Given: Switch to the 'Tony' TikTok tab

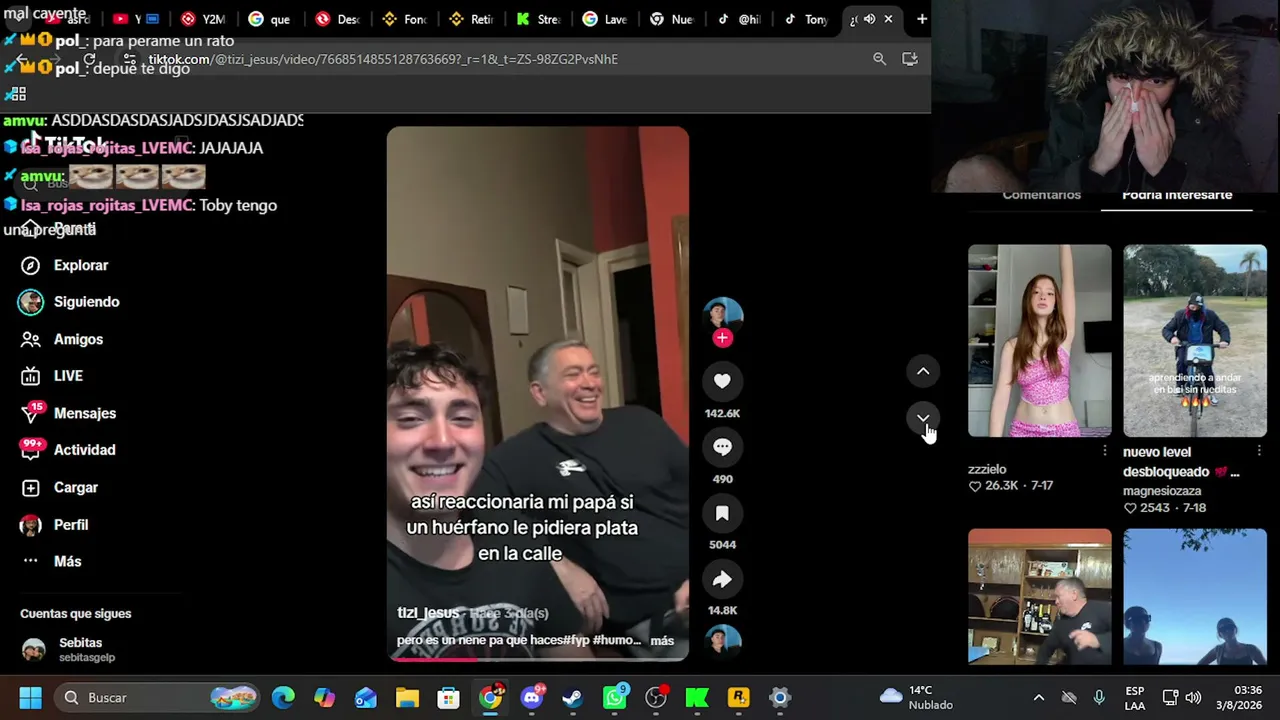Looking at the screenshot, I should [x=807, y=19].
